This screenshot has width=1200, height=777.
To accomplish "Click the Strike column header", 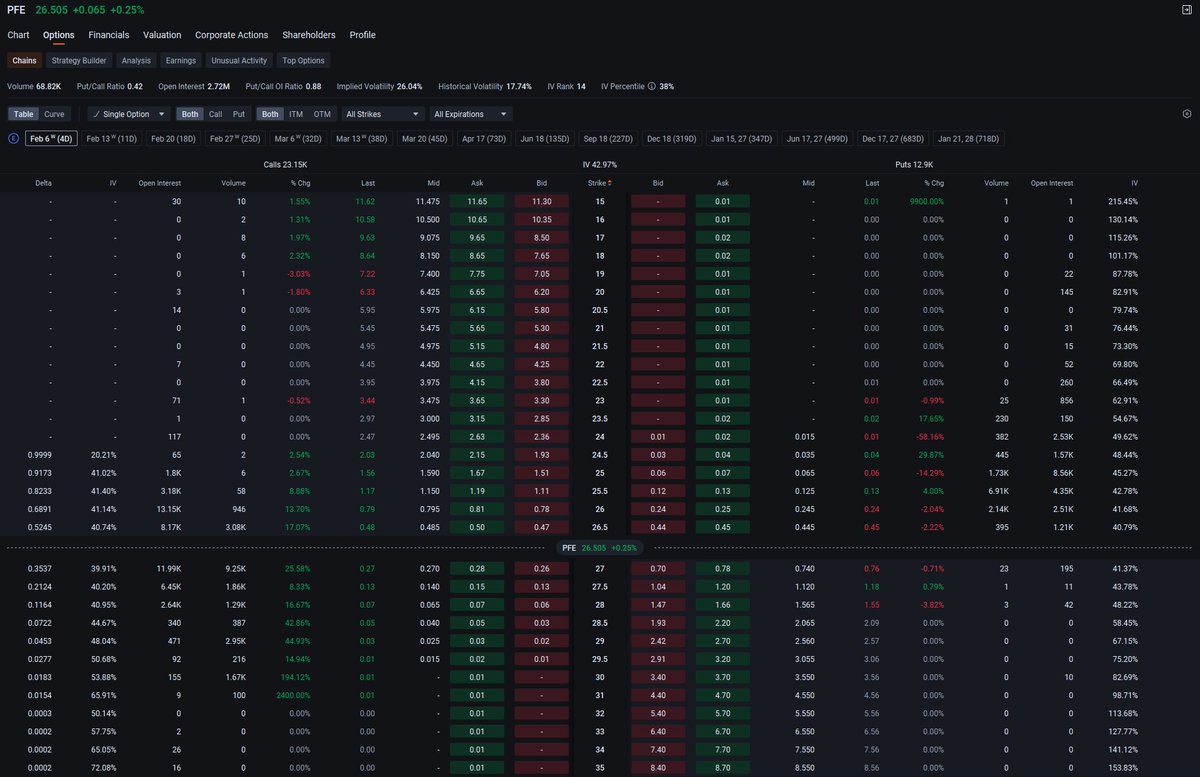I will coord(597,183).
